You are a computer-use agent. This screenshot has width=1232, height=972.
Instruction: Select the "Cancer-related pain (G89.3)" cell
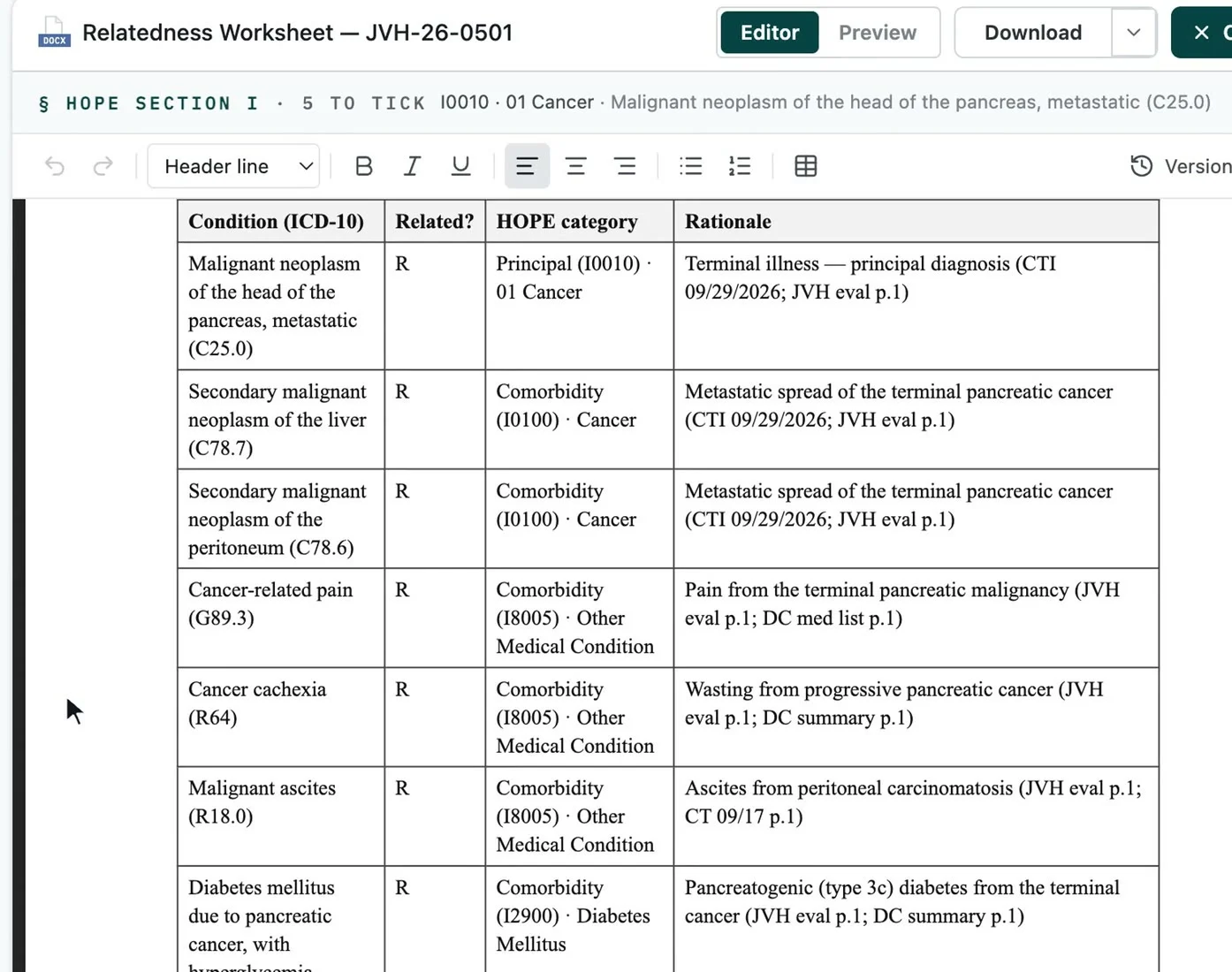281,618
